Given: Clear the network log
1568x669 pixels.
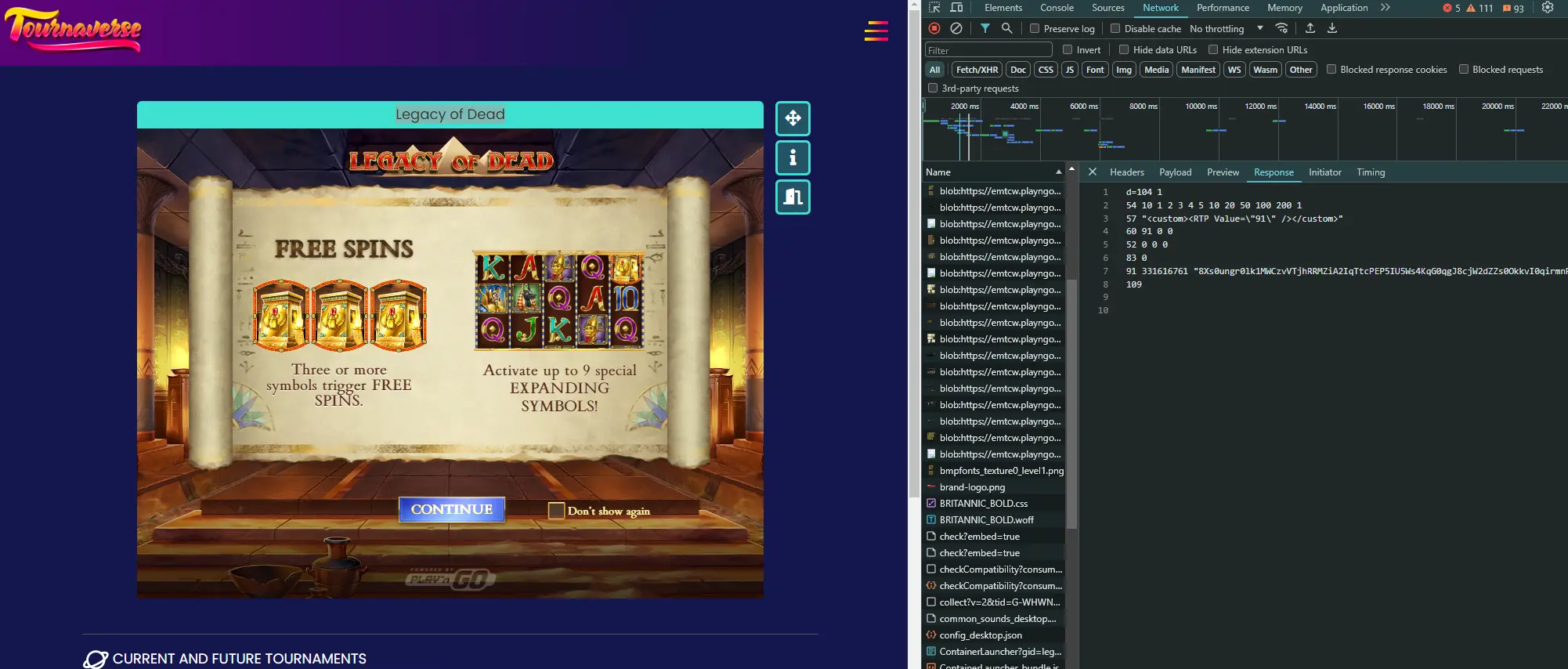Looking at the screenshot, I should 956,28.
